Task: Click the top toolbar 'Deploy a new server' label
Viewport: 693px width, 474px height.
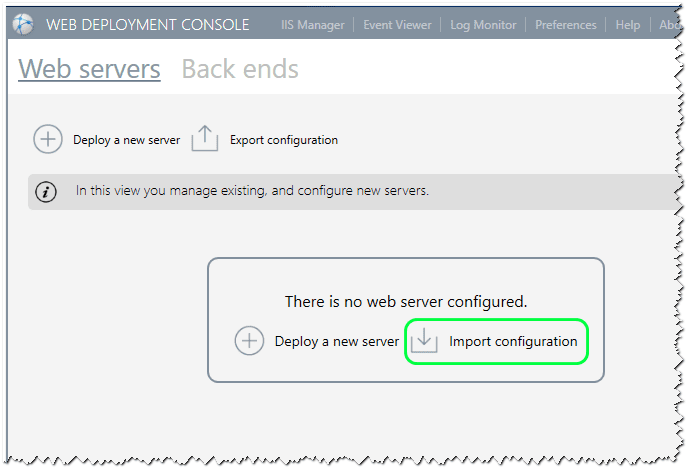Action: coord(126,140)
